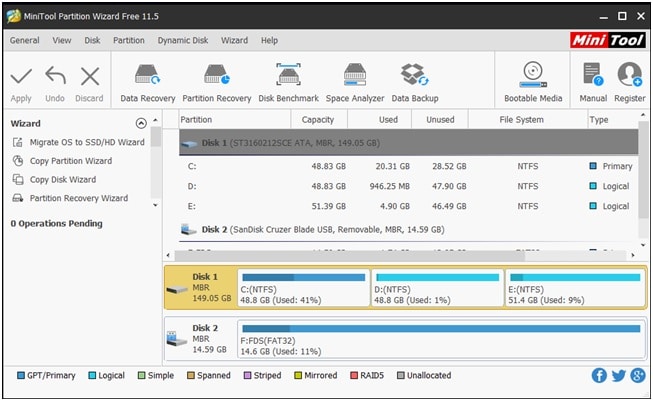Click the partition list horizontal scrollbar
The width and height of the screenshot is (653, 401).
(350, 256)
